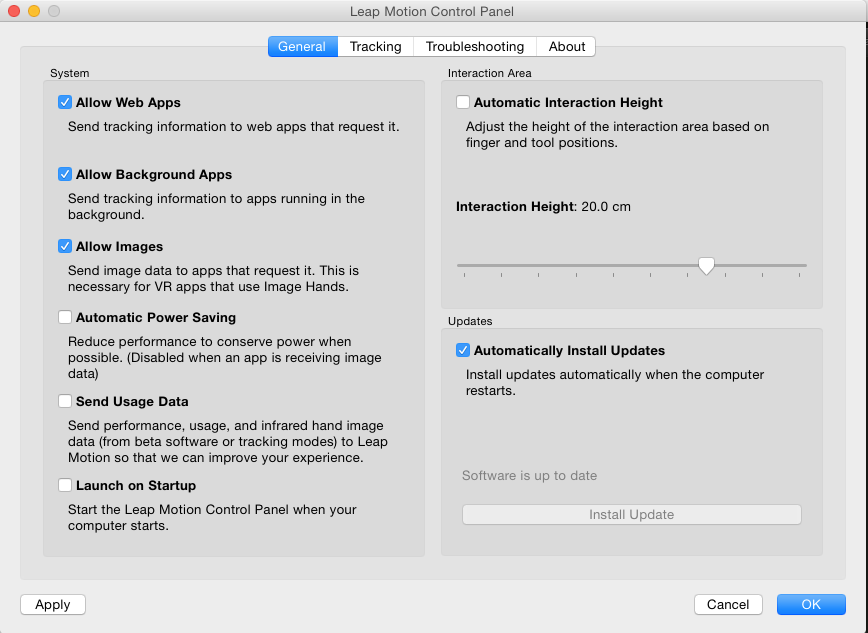Select the General tab

(x=302, y=46)
